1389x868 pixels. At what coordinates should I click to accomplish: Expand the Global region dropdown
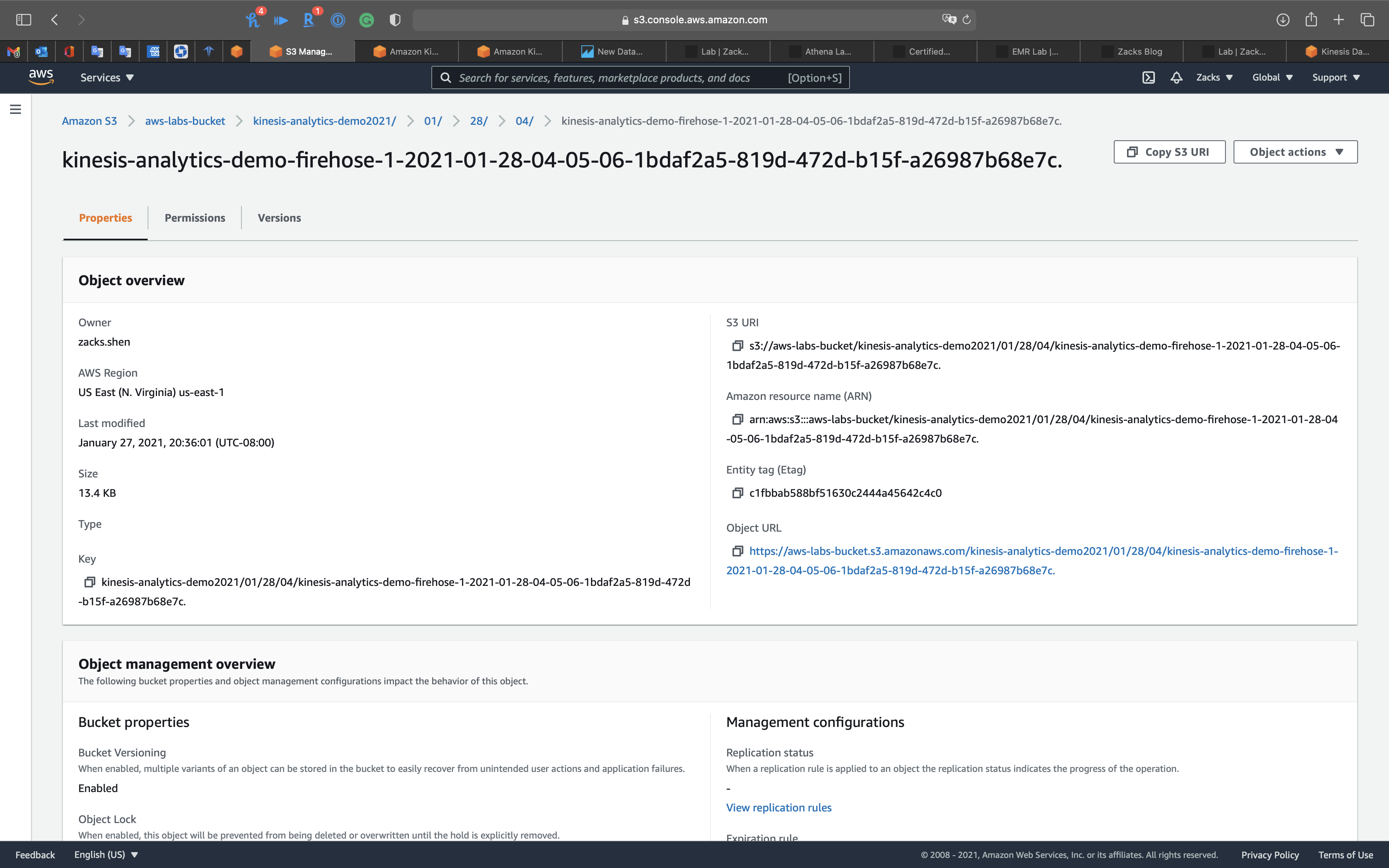[1272, 77]
